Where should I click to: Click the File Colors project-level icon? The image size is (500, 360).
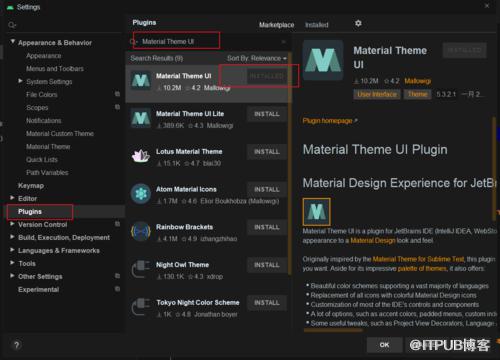pos(117,94)
